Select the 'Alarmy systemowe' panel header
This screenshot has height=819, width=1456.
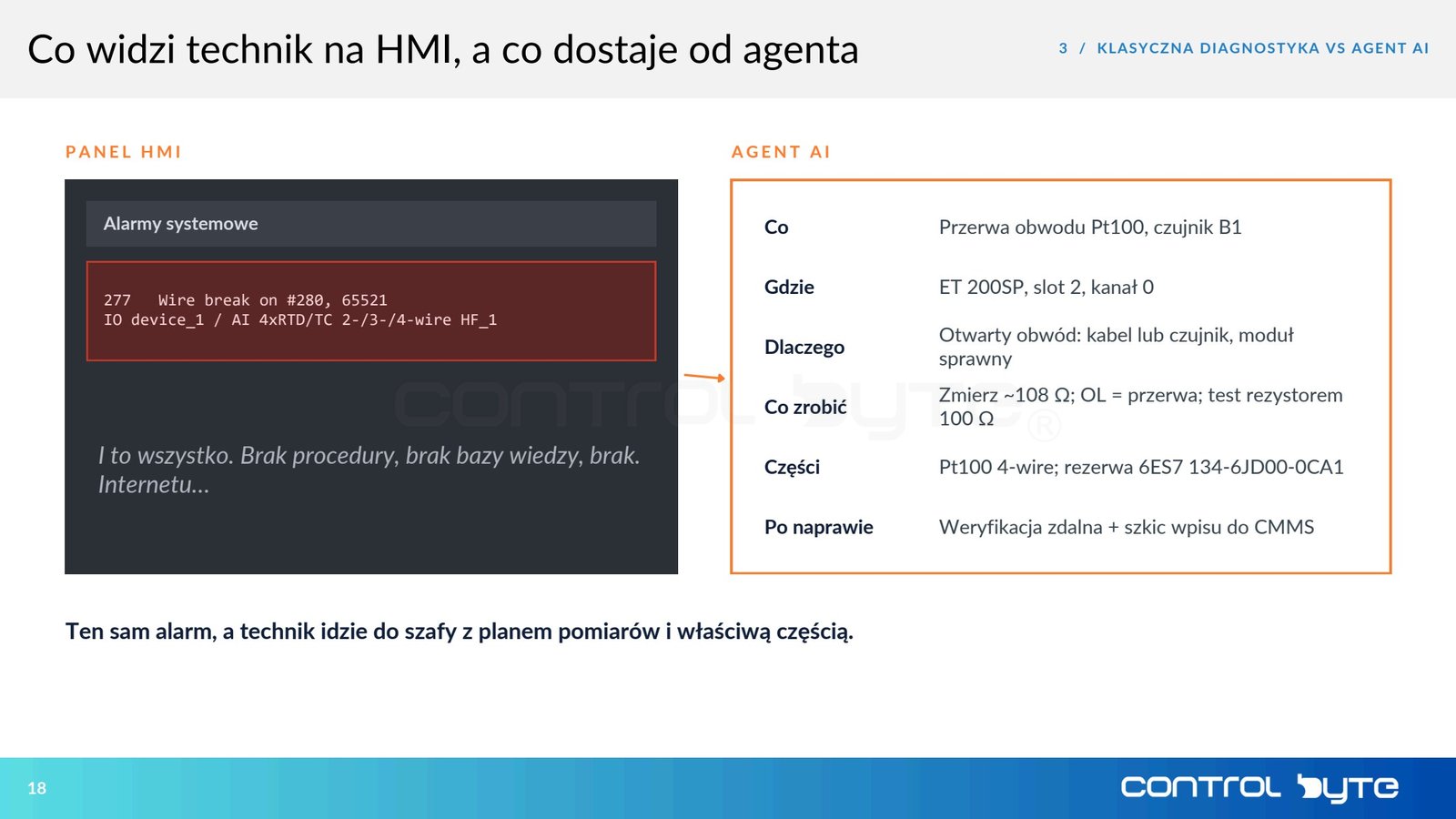tap(371, 224)
